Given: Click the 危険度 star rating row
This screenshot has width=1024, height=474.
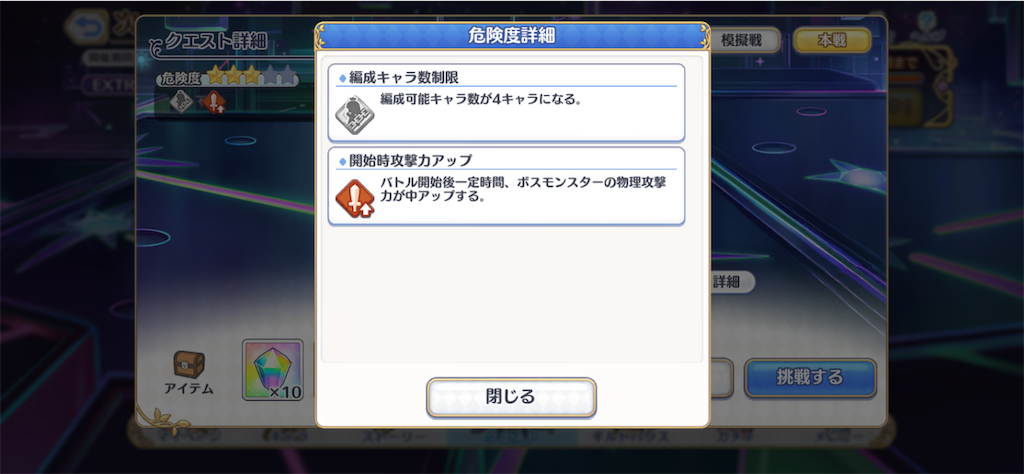Looking at the screenshot, I should tap(227, 77).
